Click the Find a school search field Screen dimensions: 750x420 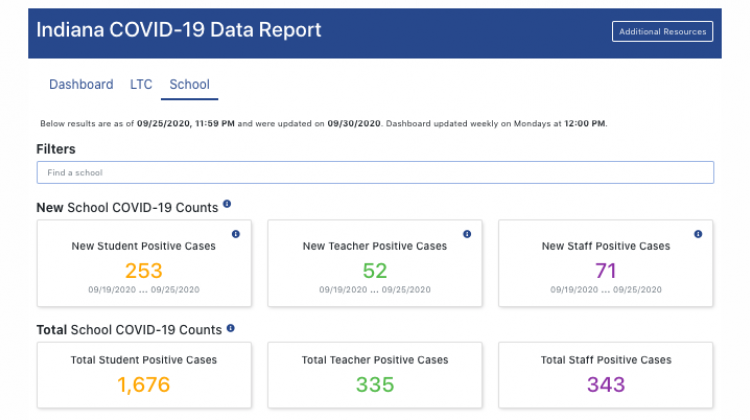[x=375, y=173]
